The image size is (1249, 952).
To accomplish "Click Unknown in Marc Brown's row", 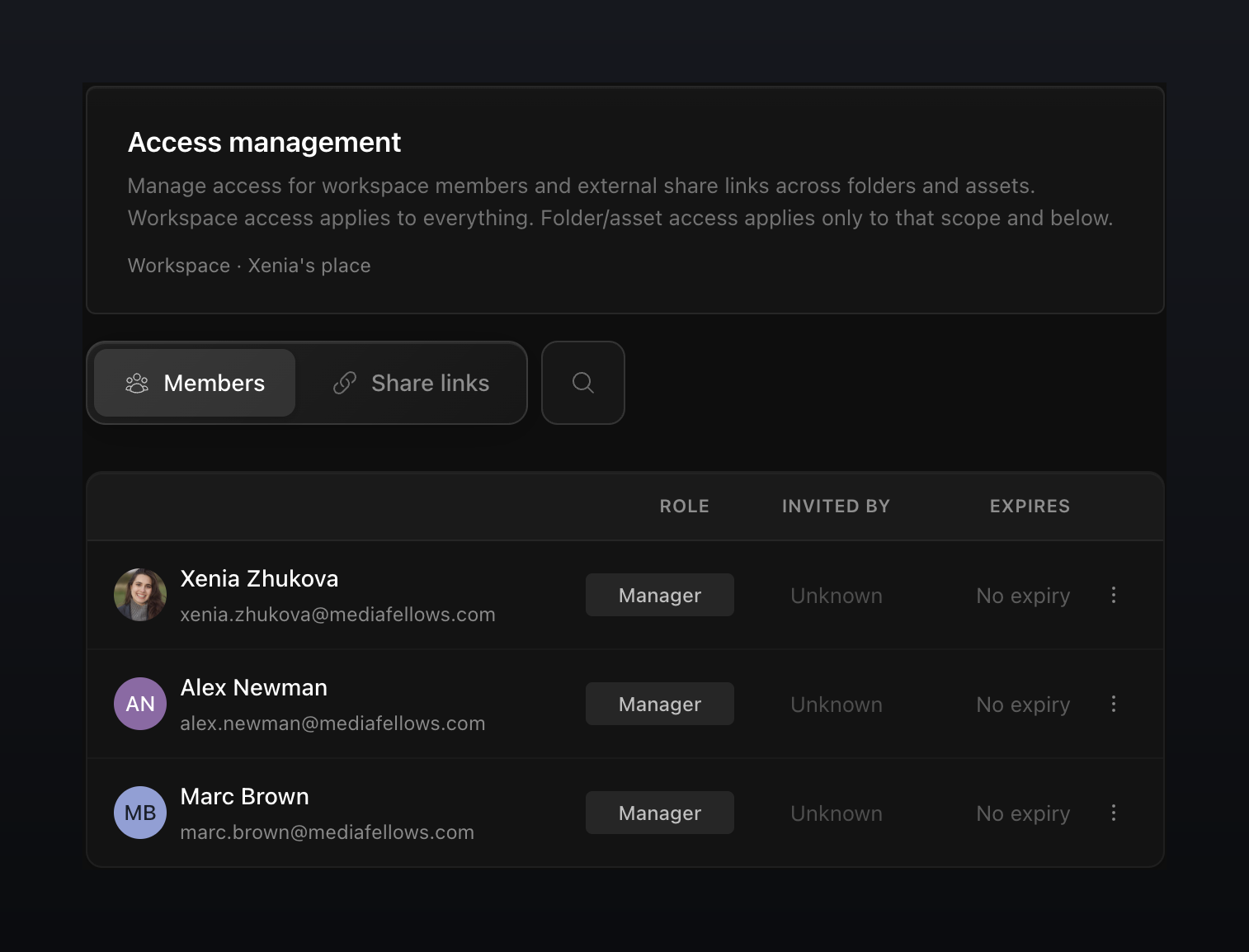I will pos(837,813).
